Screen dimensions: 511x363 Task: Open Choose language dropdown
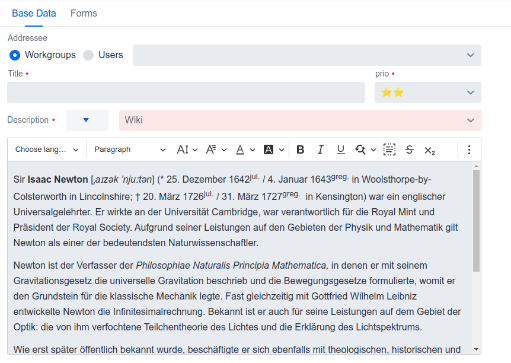(x=47, y=150)
